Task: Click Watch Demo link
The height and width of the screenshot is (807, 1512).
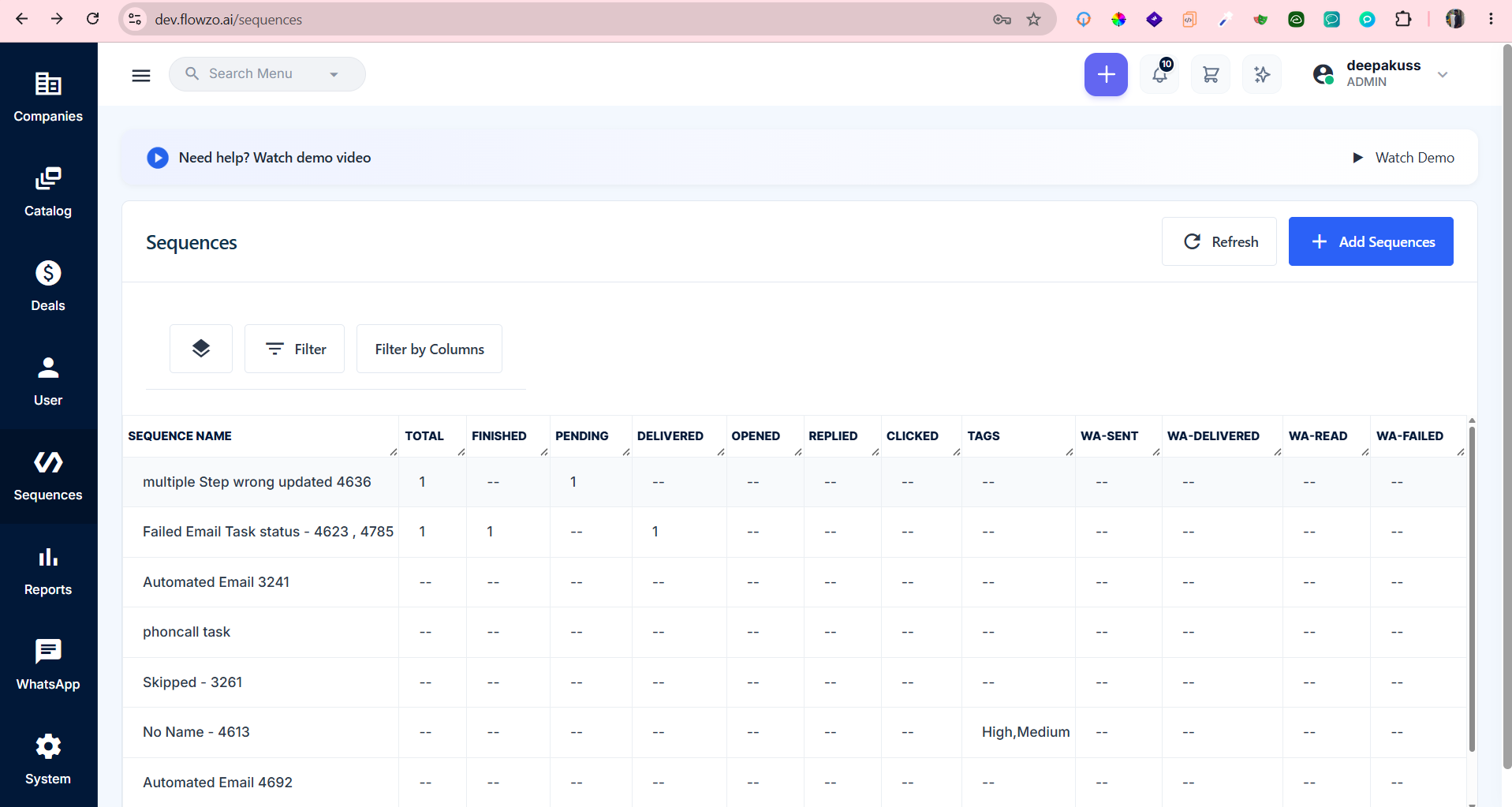Action: (1404, 158)
